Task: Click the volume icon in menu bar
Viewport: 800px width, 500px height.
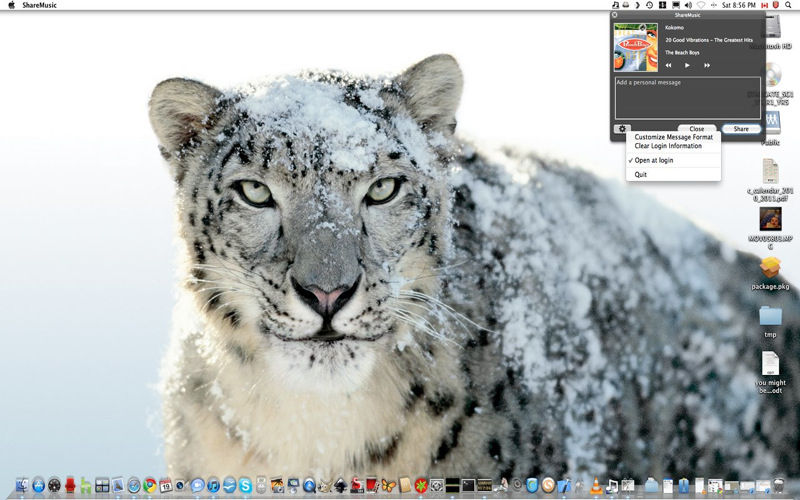Action: (688, 5)
